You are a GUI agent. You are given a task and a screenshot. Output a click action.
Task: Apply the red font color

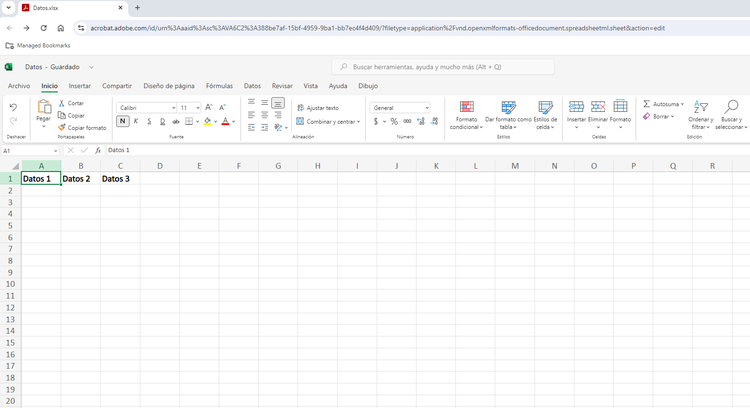point(225,121)
